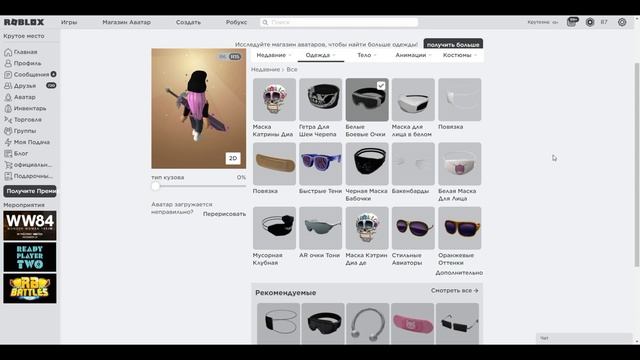640x360 pixels.
Task: Open the RB Battles event banner
Action: (30, 289)
